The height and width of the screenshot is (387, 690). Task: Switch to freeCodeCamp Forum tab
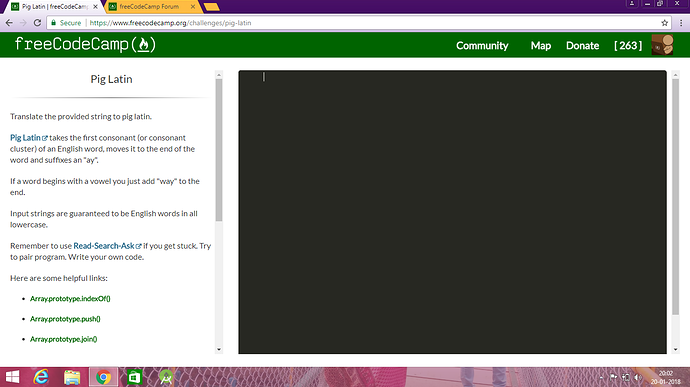pos(150,7)
